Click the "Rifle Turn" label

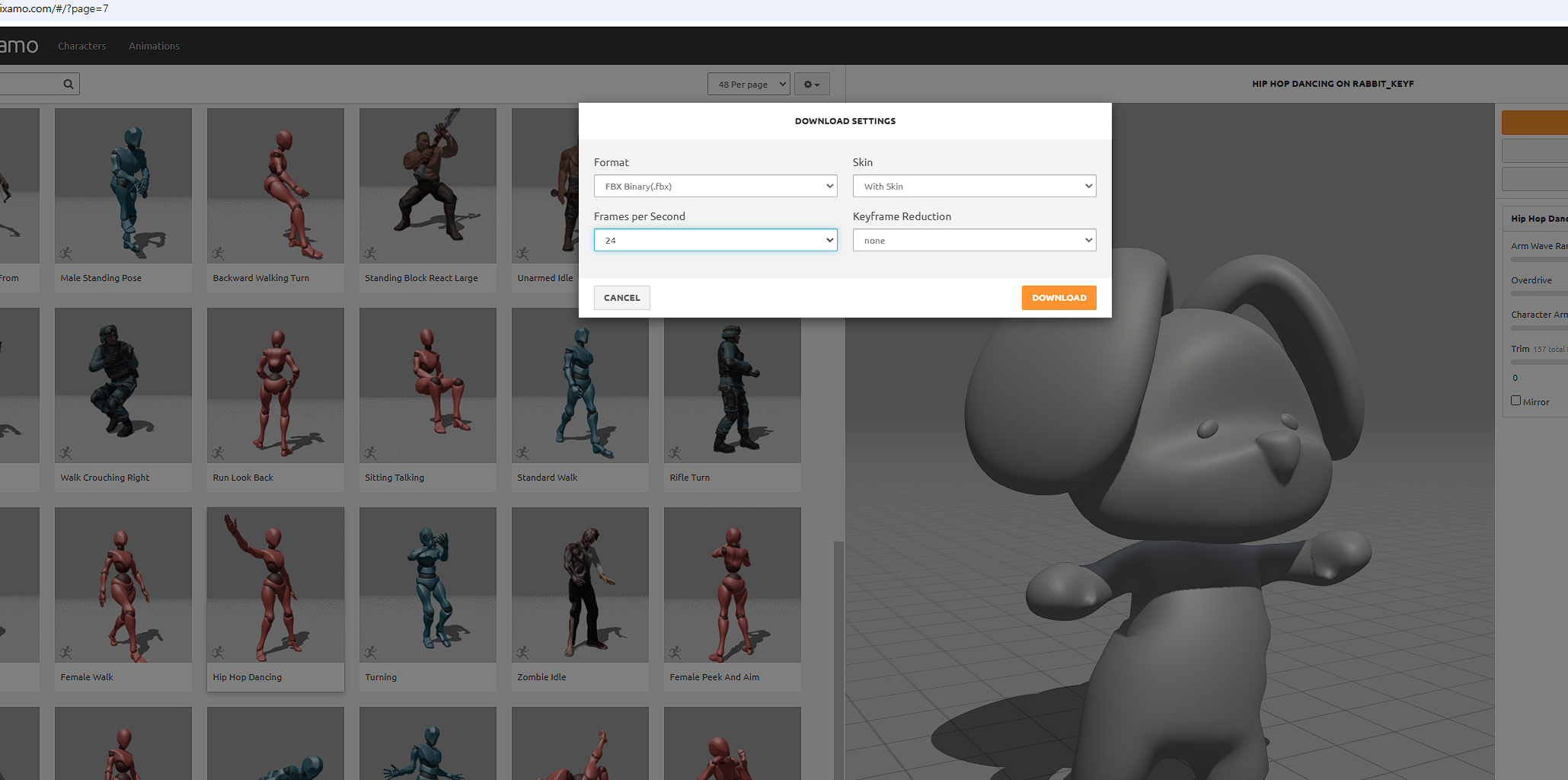point(690,478)
